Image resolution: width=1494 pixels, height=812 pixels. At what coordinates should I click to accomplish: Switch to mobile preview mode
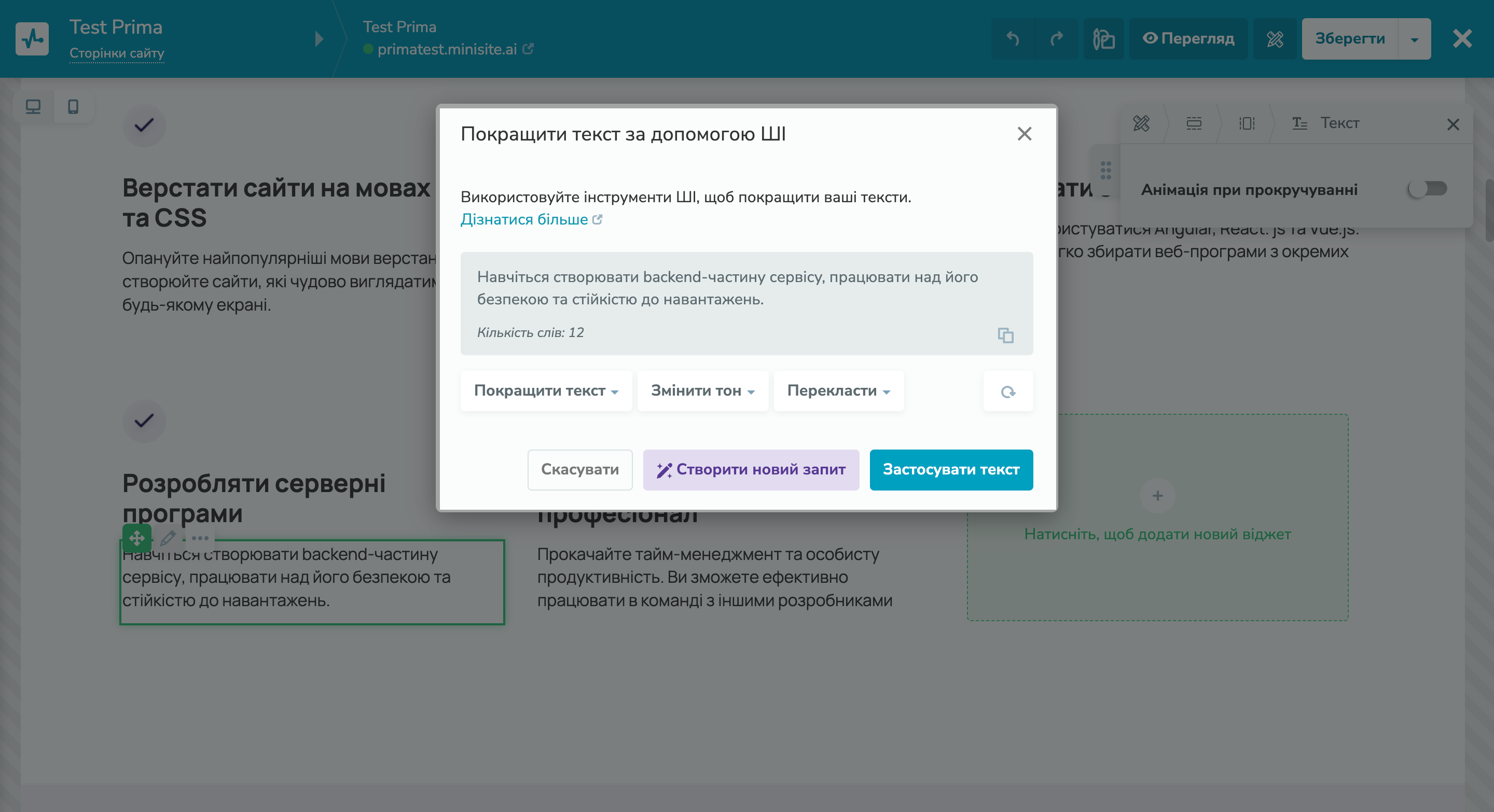pos(73,107)
